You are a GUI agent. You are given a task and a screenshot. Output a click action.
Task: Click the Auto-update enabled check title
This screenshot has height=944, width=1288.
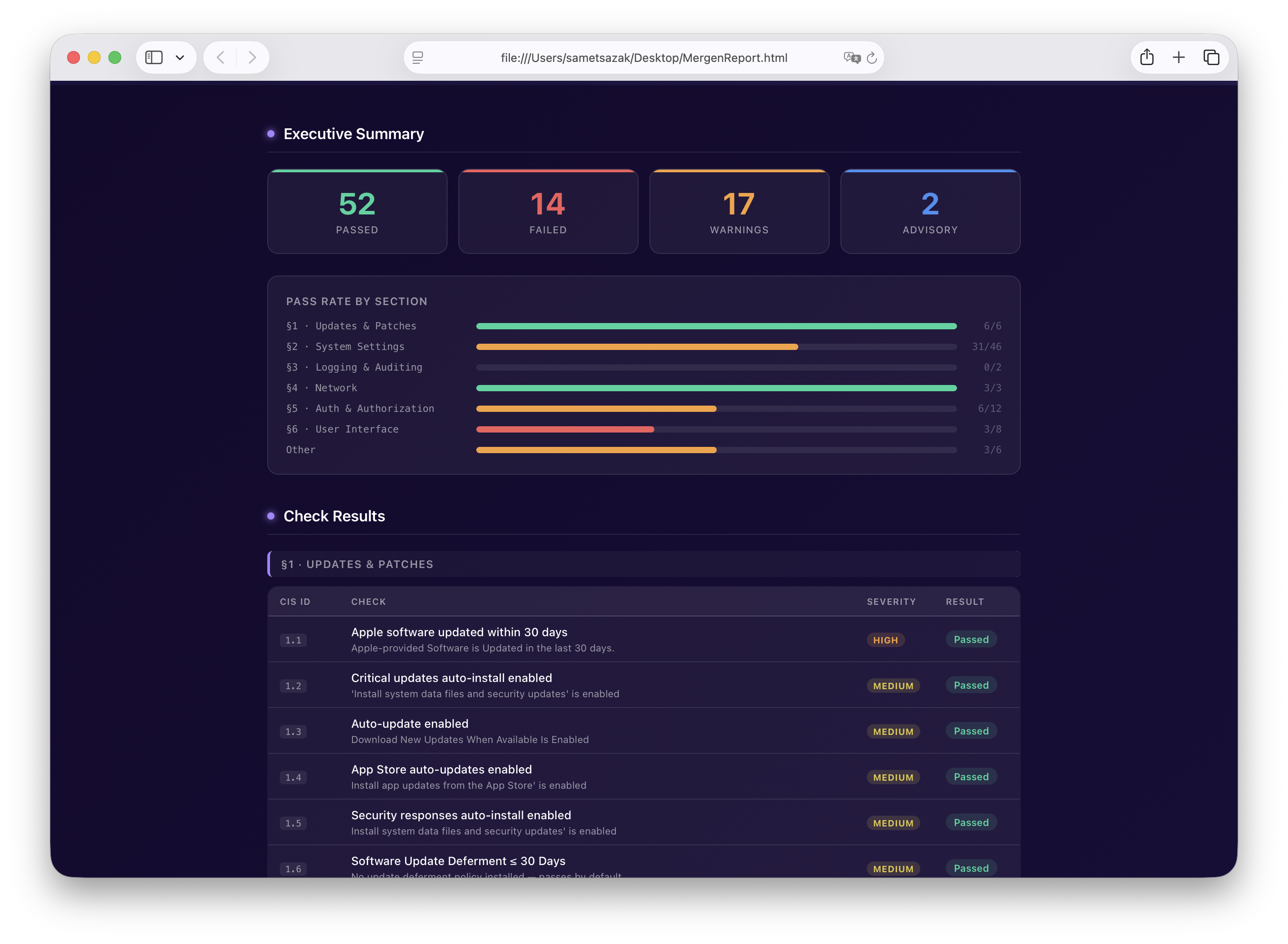(409, 724)
